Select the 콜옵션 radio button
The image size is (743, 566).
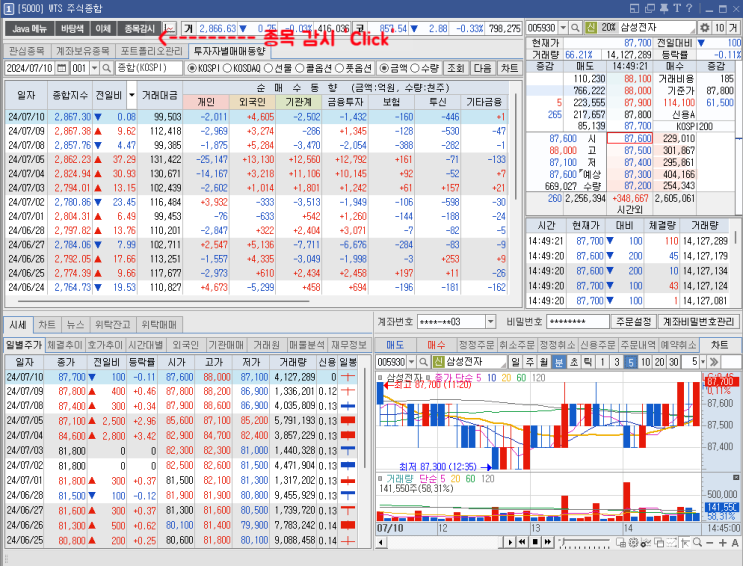click(299, 68)
